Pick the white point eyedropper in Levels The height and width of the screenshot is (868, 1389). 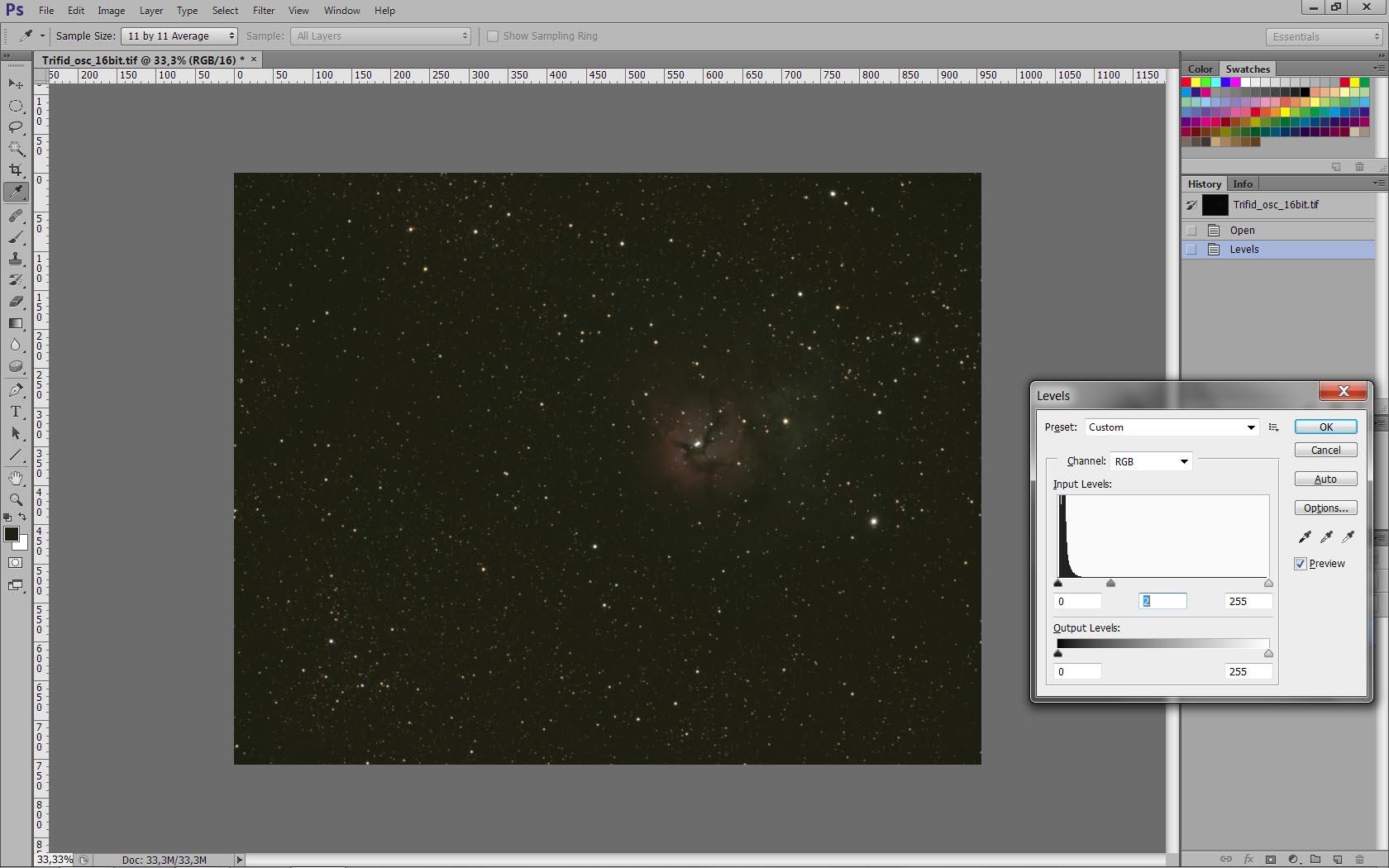point(1348,537)
